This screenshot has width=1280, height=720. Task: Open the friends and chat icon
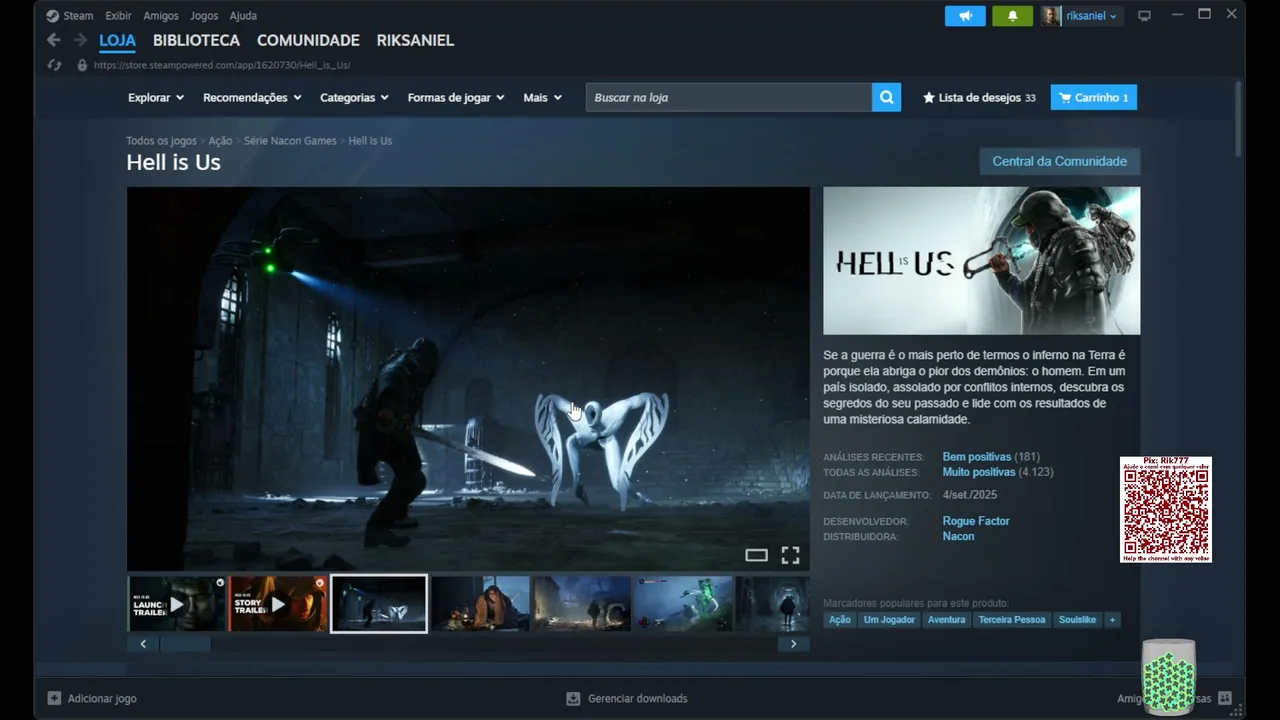1225,698
